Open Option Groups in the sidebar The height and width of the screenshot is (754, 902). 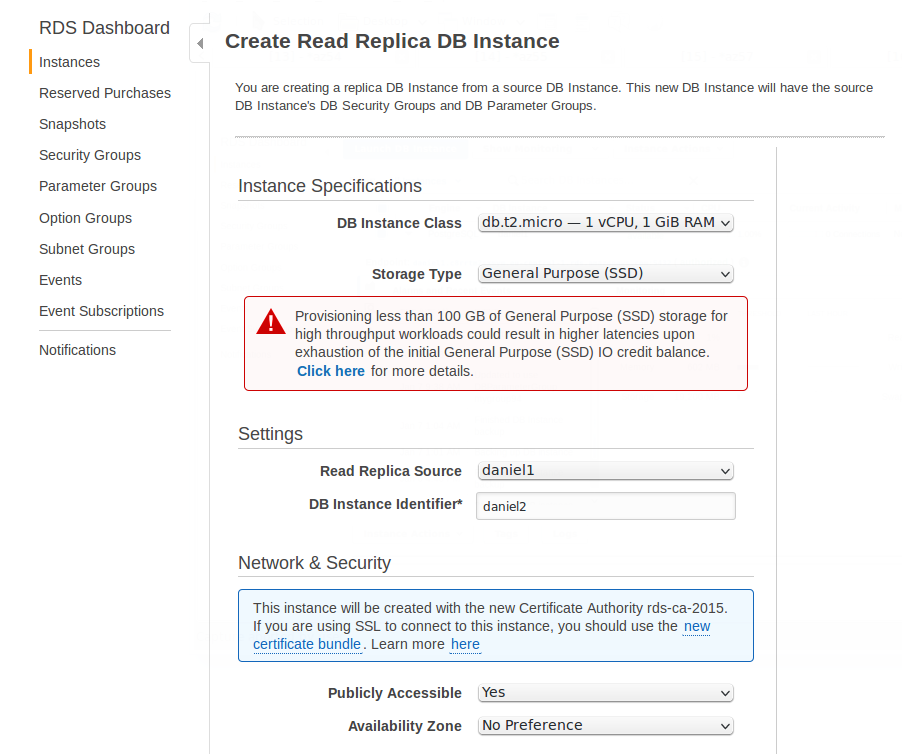coord(85,218)
